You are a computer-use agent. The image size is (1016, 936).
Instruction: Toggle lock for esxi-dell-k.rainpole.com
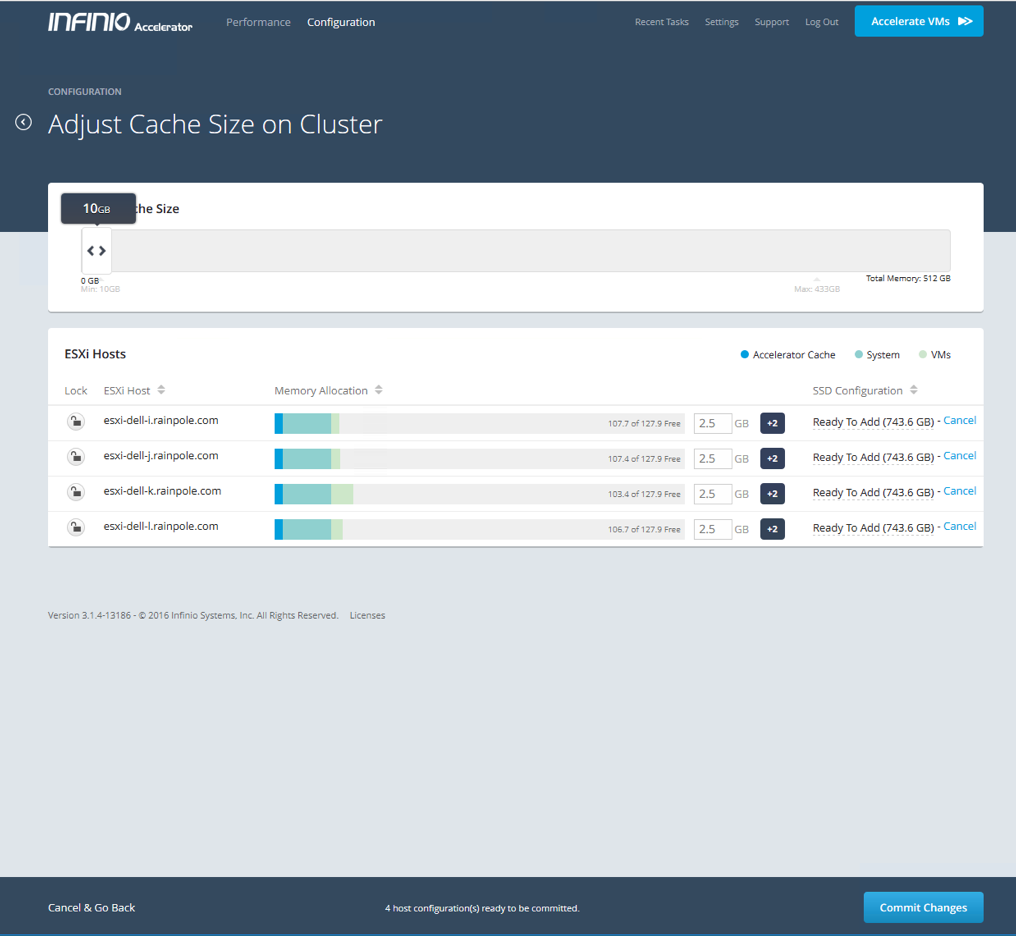75,492
